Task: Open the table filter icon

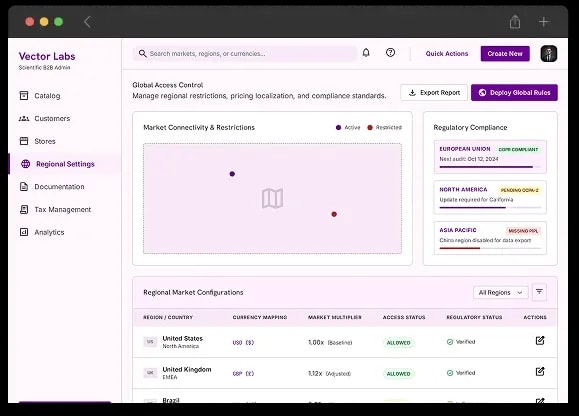Action: pyautogui.click(x=539, y=292)
